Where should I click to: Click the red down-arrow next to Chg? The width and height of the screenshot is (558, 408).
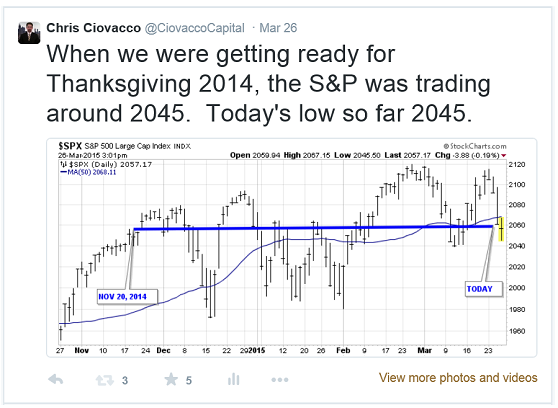coord(504,156)
